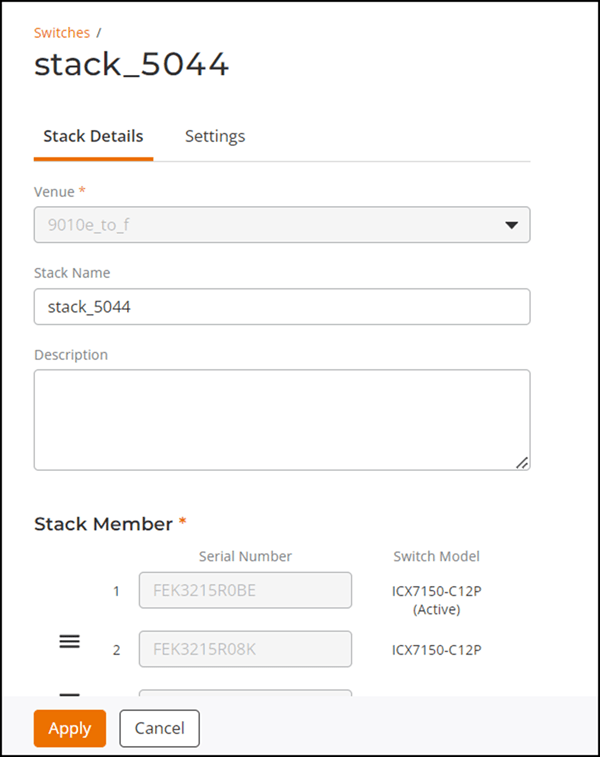Click the Venue dropdown arrow
600x757 pixels.
[x=511, y=225]
